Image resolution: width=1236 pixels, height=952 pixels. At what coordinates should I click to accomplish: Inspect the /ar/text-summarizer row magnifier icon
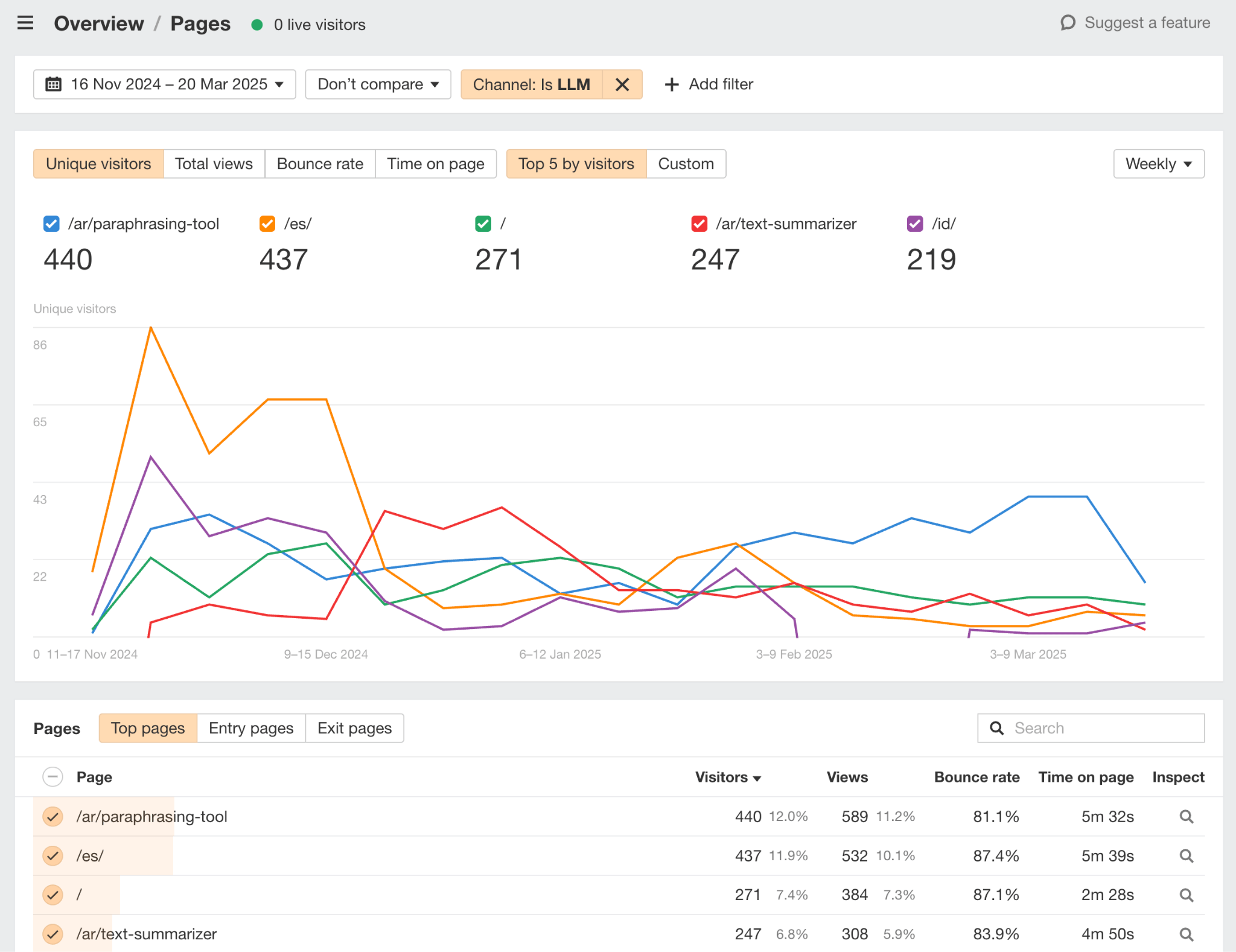(1187, 933)
